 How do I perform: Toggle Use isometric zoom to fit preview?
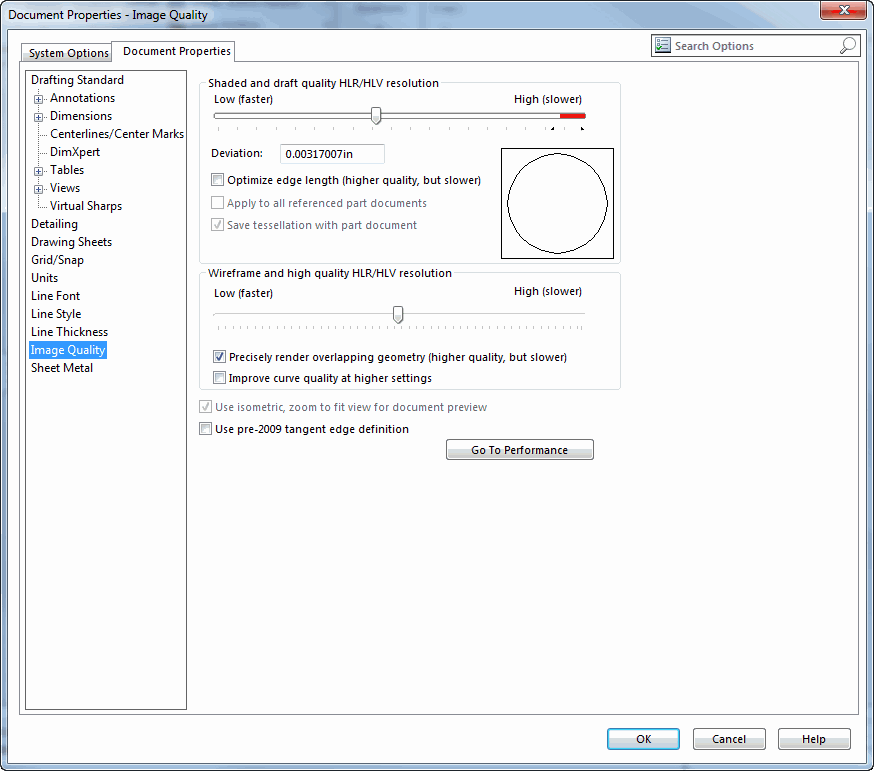[x=205, y=406]
